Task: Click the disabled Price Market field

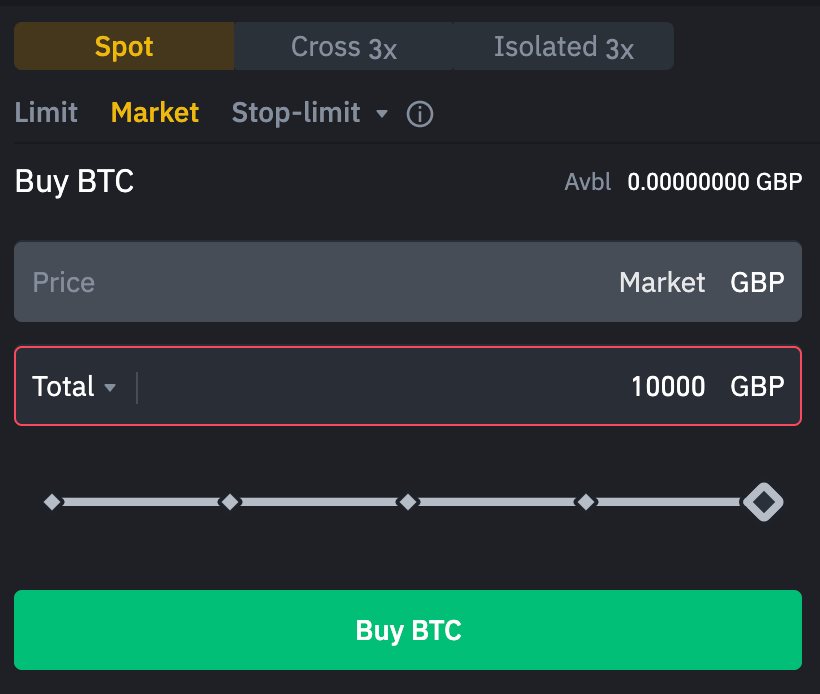Action: click(x=408, y=282)
